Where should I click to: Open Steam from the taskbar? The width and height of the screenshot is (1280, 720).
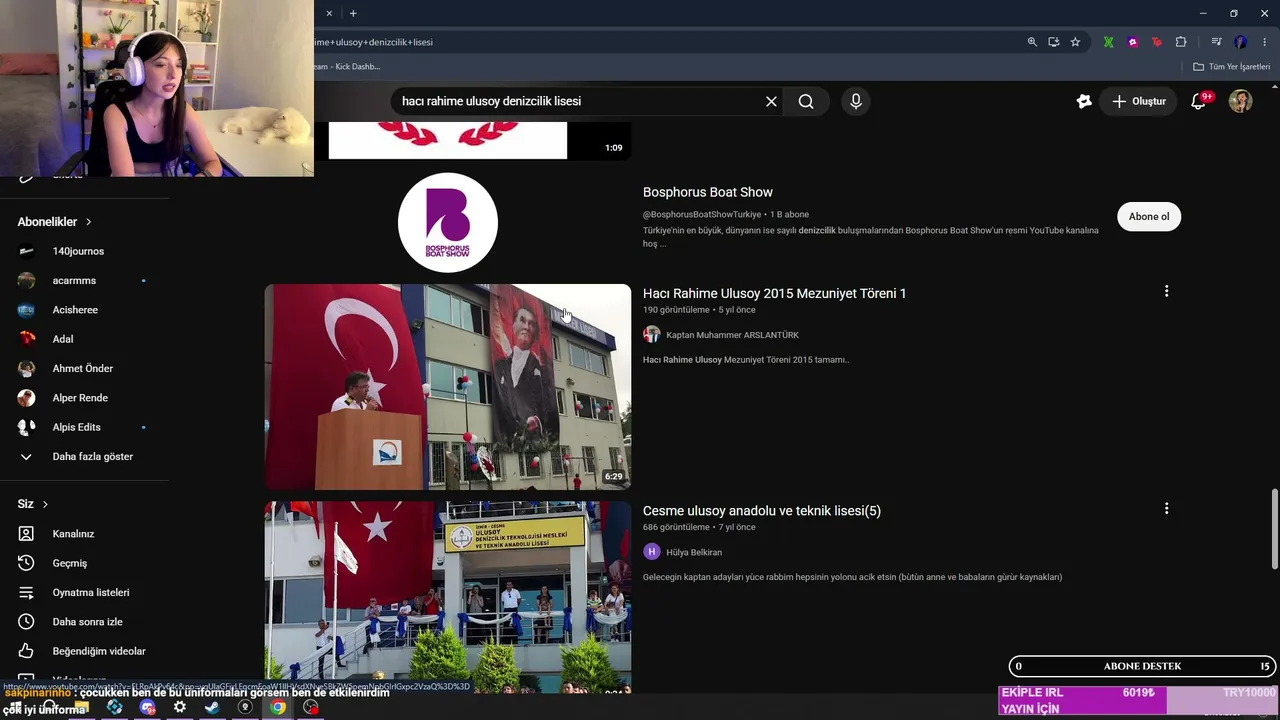212,707
